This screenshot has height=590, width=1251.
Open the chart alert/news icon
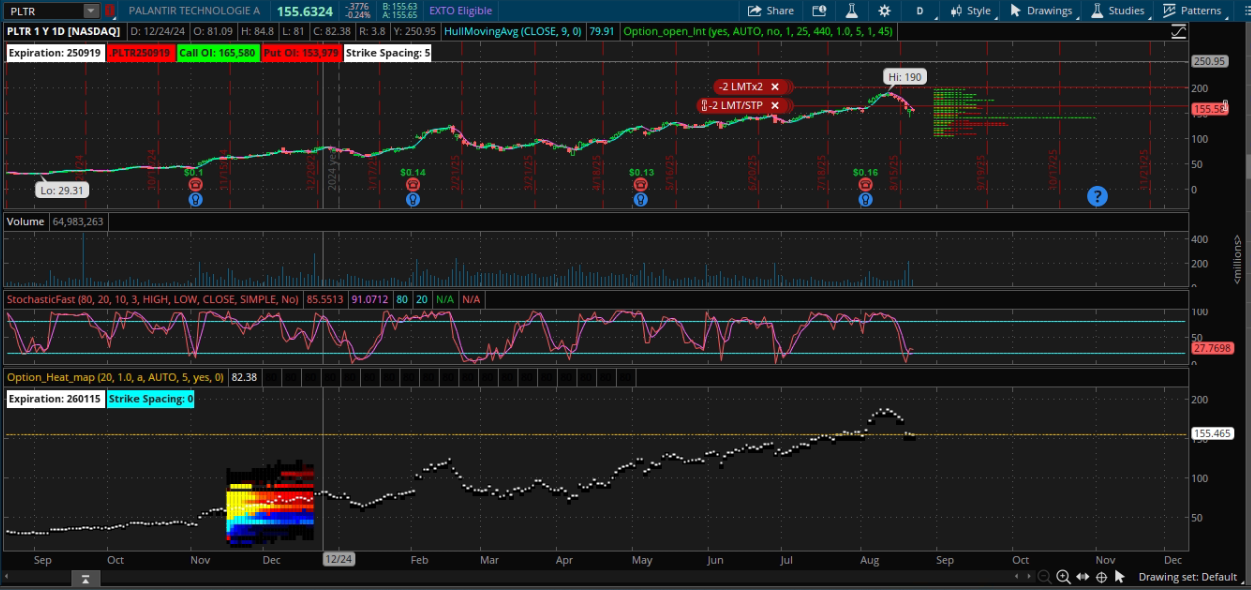tap(820, 11)
